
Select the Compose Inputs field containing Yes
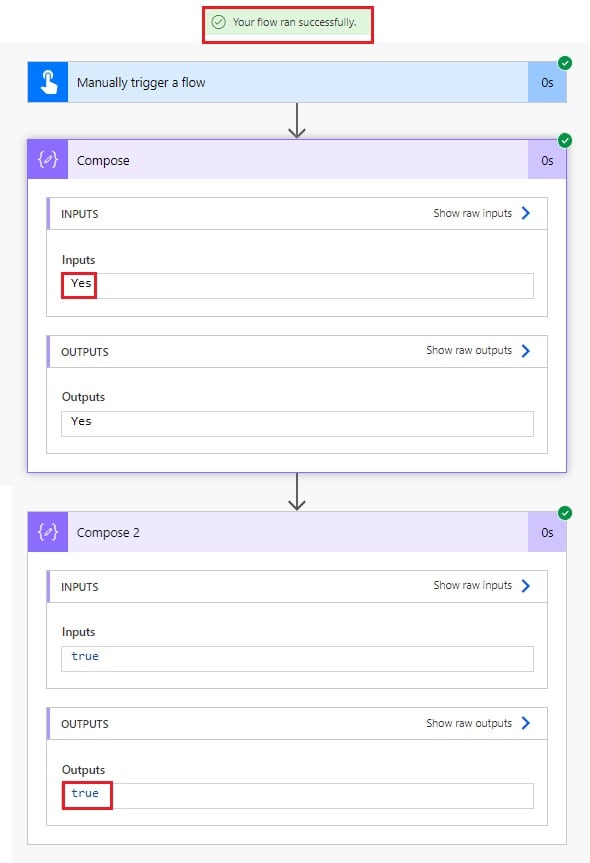[x=297, y=286]
